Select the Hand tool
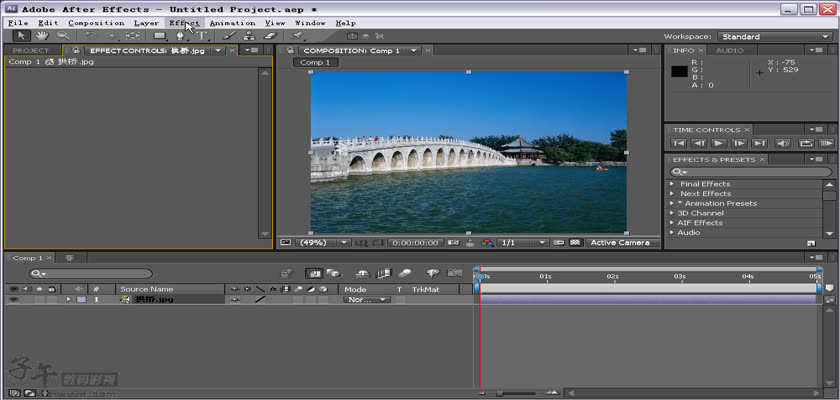The image size is (840, 400). tap(42, 36)
